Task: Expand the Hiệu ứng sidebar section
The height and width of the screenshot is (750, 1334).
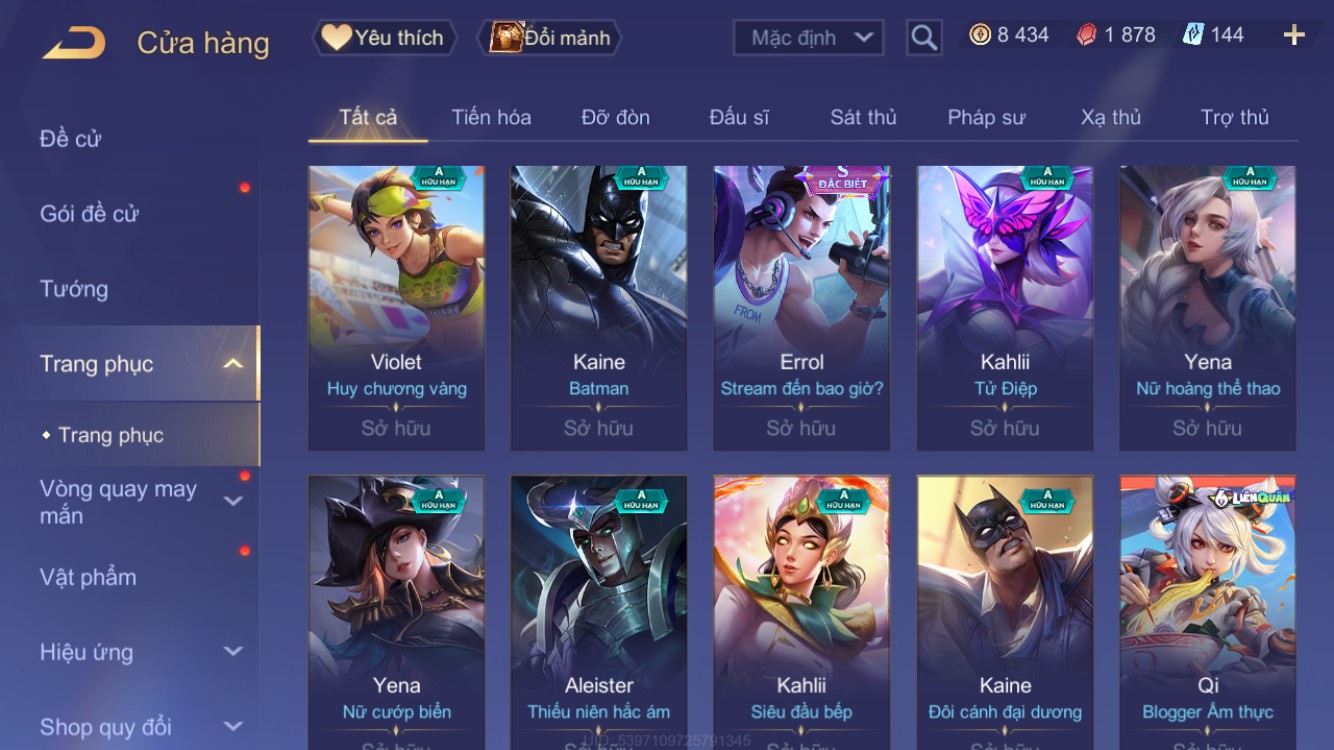Action: 232,651
